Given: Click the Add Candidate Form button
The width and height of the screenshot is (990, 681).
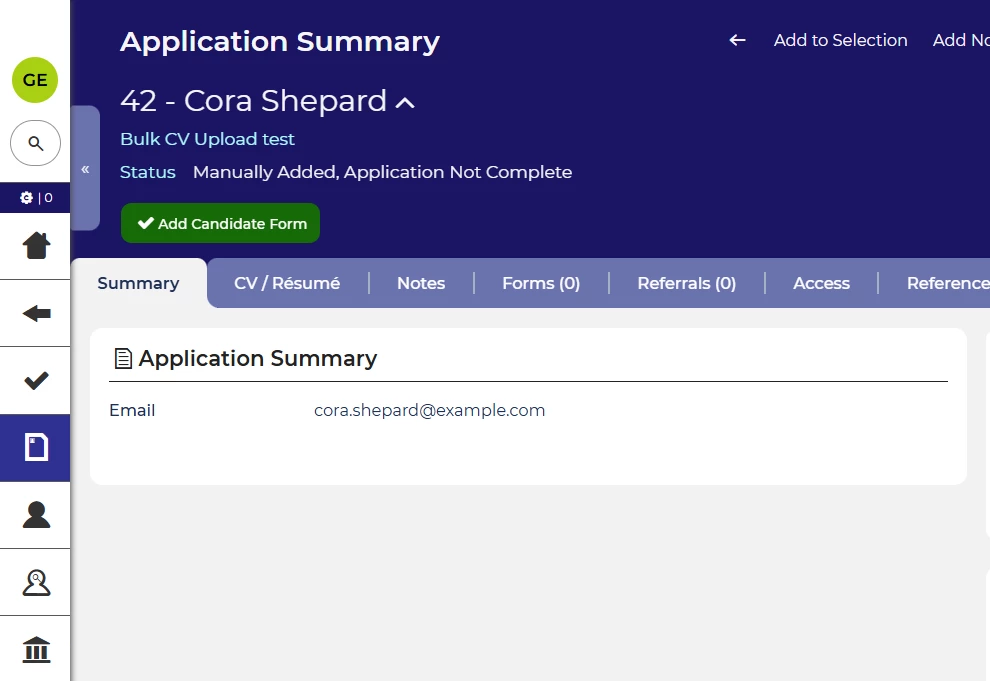Looking at the screenshot, I should click(221, 224).
